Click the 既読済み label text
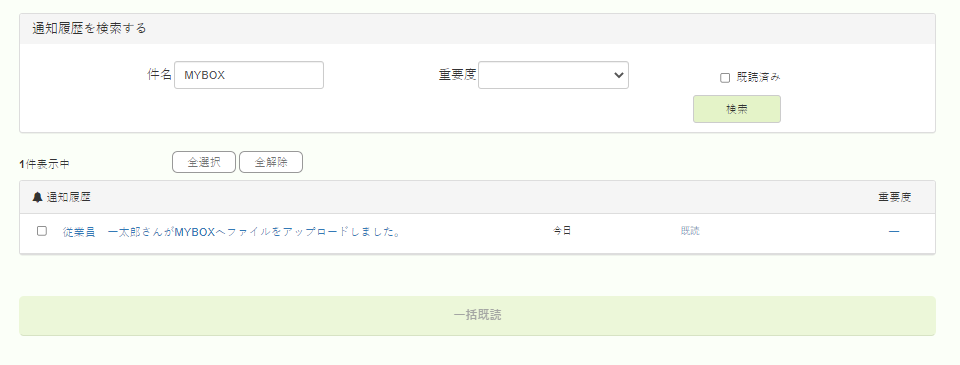Screen dimensions: 960x365 (759, 77)
